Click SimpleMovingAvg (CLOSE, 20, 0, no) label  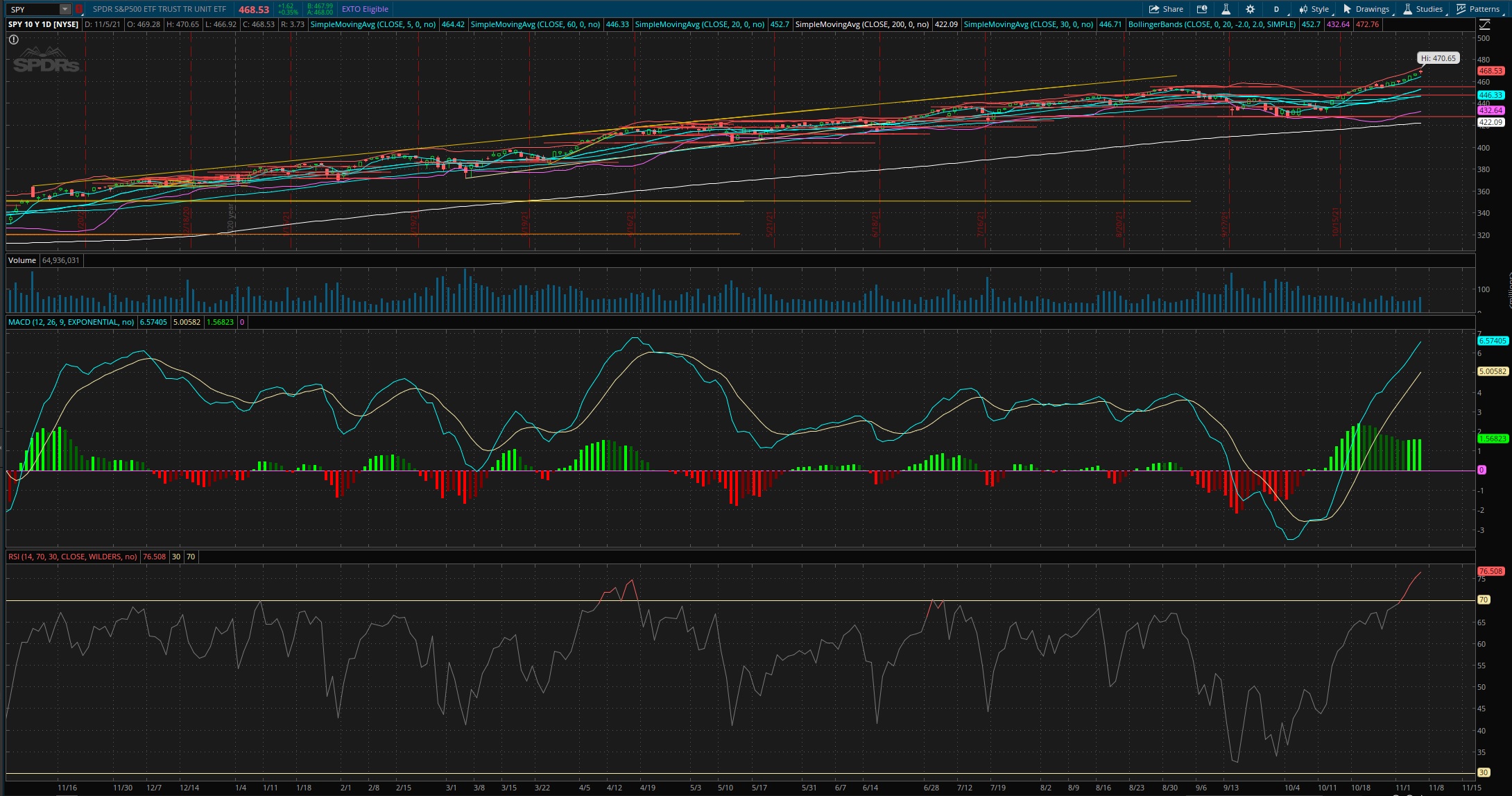point(700,24)
